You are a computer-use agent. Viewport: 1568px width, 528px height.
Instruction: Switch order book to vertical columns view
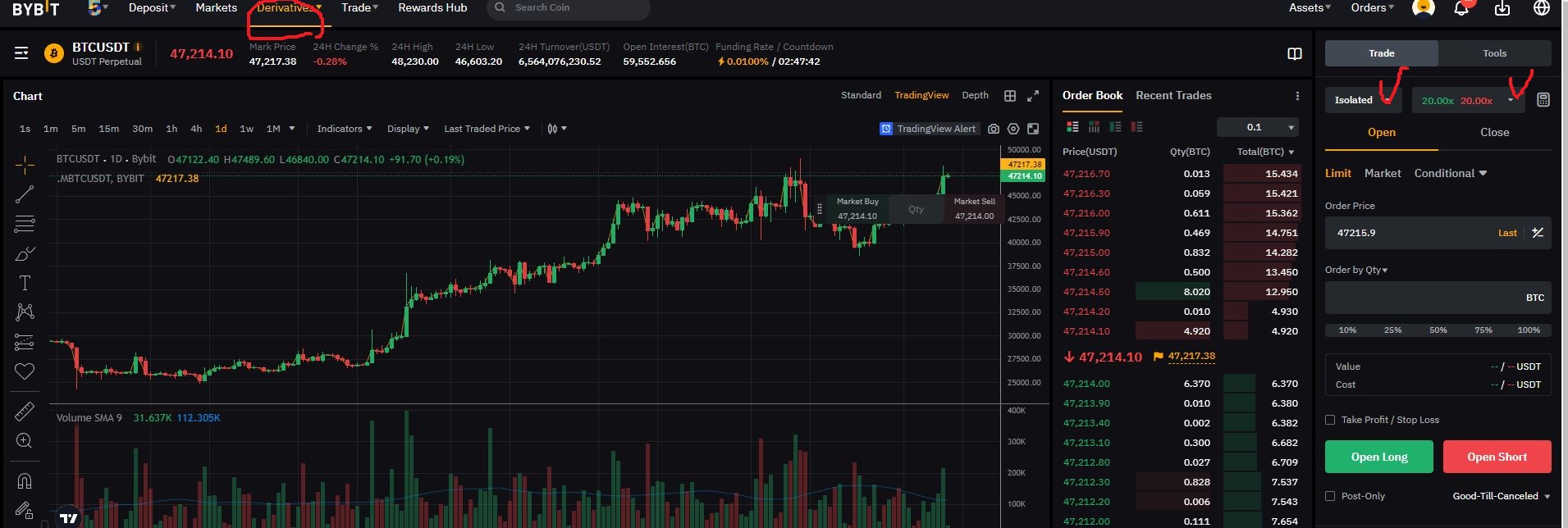(1094, 127)
